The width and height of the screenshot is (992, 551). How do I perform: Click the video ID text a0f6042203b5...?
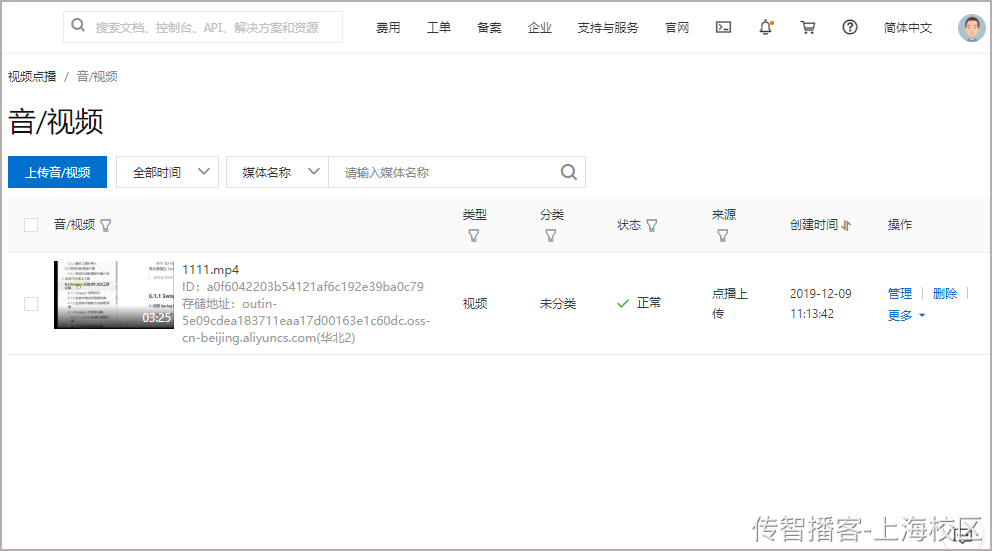point(315,287)
